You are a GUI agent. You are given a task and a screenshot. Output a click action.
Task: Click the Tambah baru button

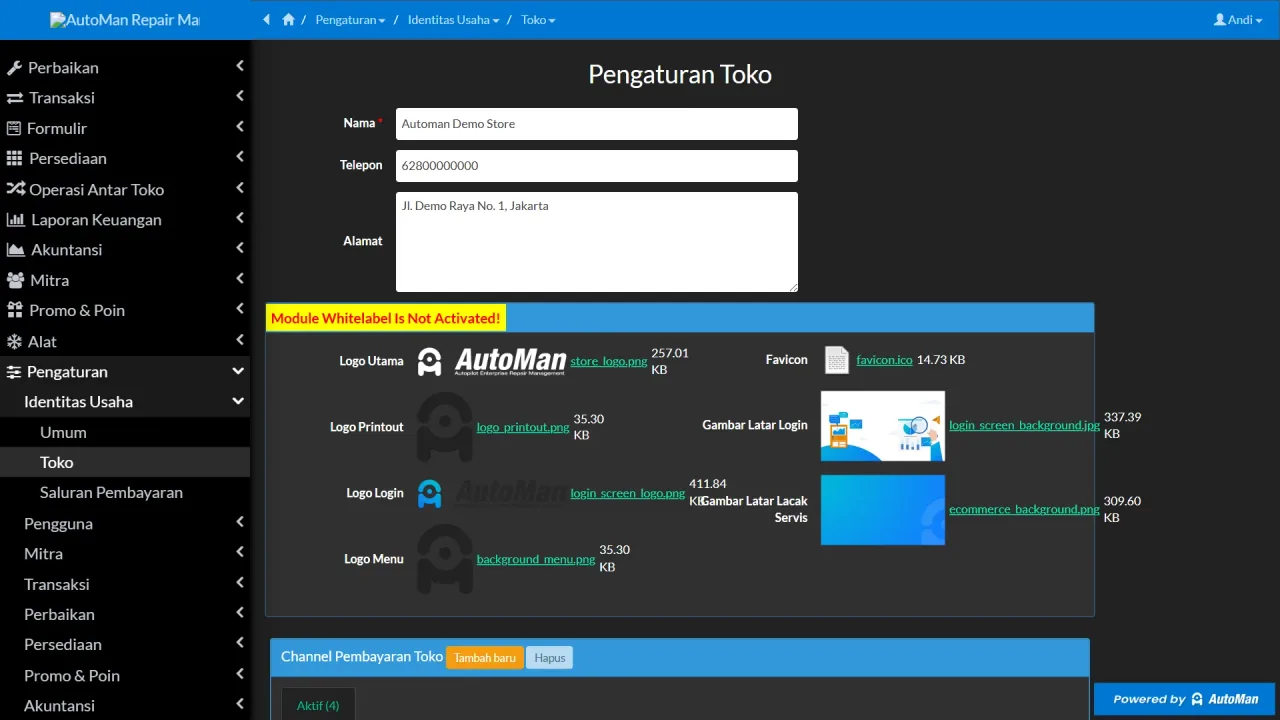pos(485,657)
